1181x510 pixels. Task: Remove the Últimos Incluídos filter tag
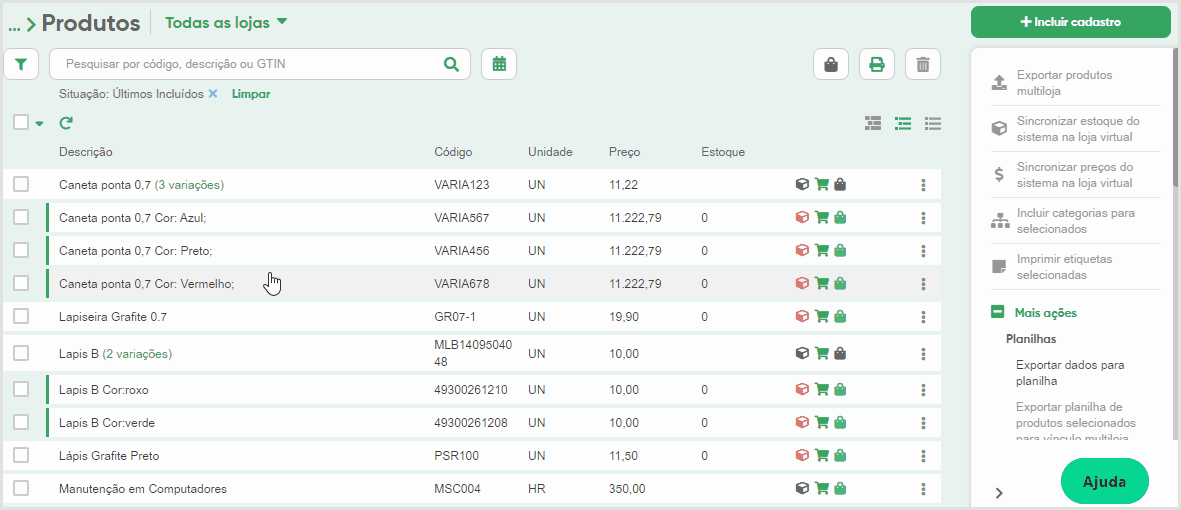[x=212, y=94]
